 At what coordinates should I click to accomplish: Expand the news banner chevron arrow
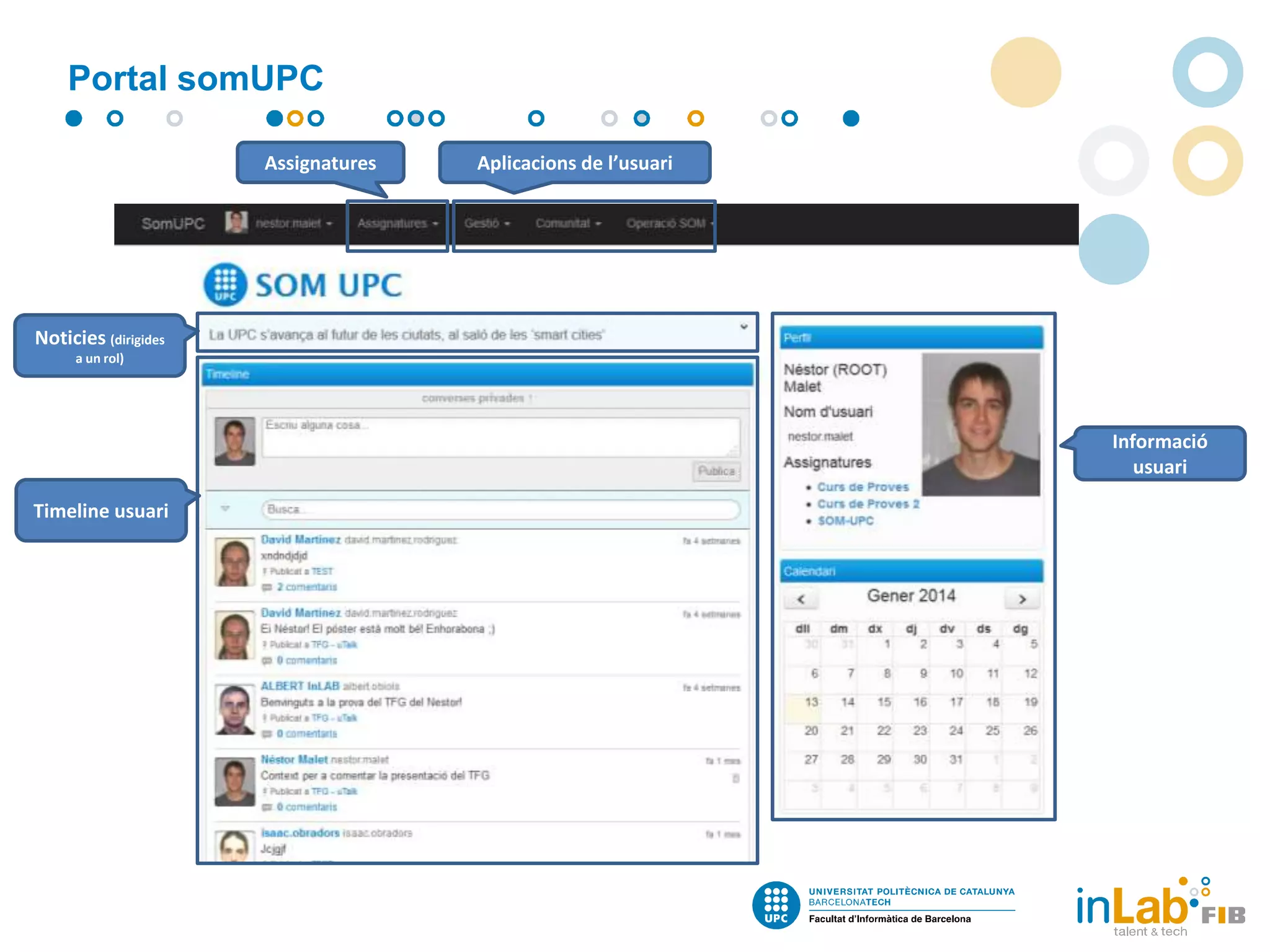click(x=744, y=327)
